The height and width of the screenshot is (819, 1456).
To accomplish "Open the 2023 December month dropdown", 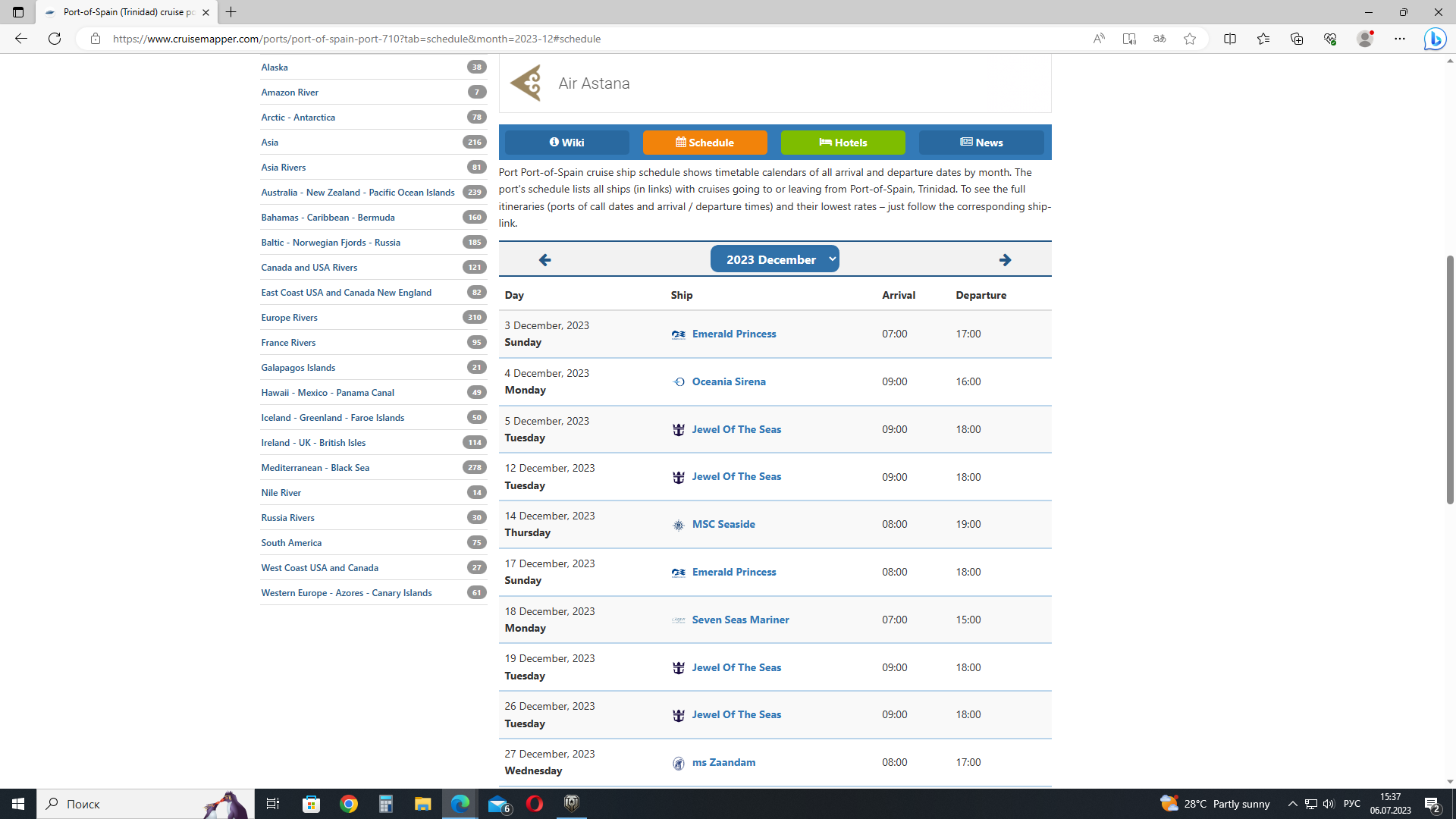I will pyautogui.click(x=774, y=259).
